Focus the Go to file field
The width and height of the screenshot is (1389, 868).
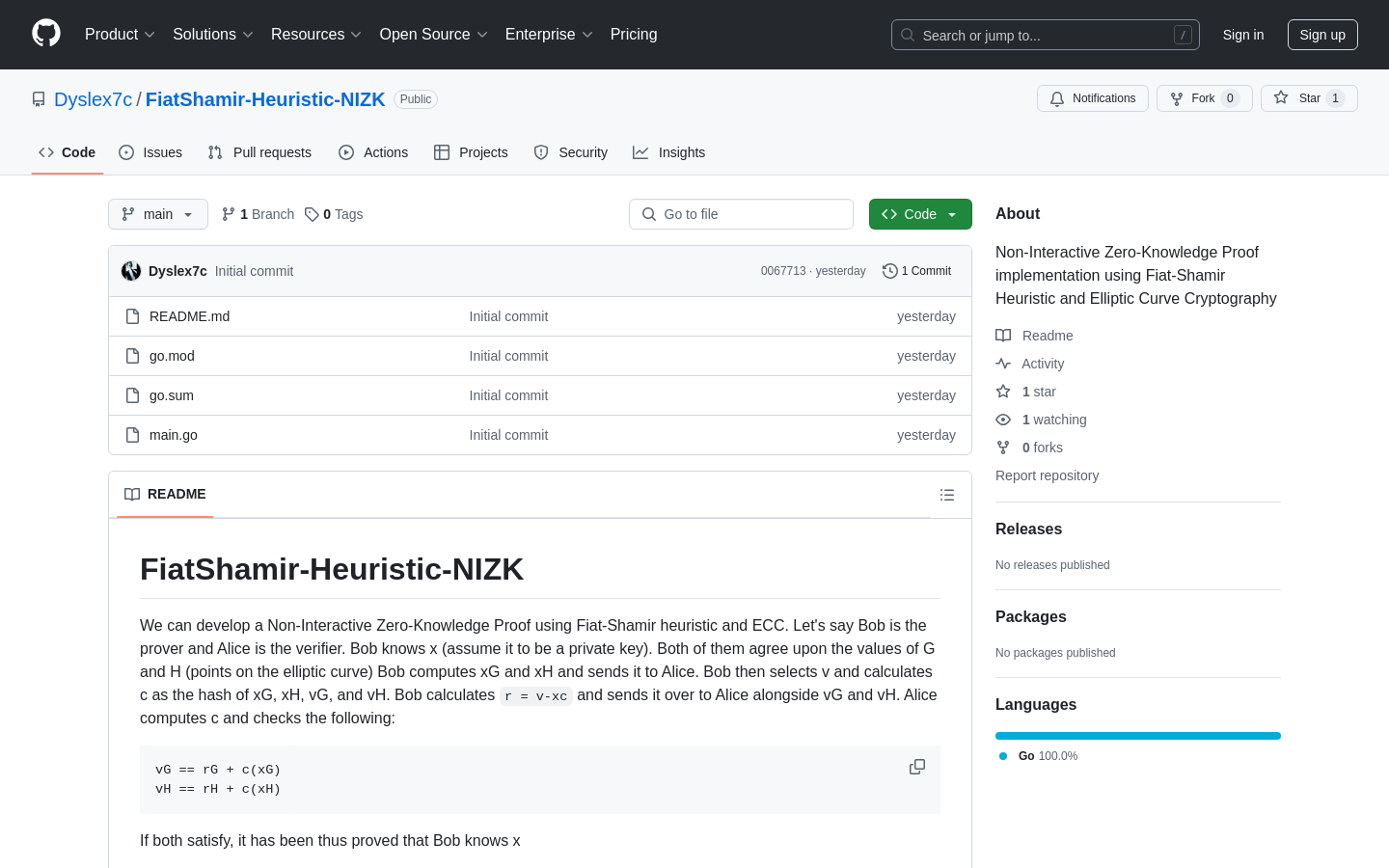coord(741,214)
